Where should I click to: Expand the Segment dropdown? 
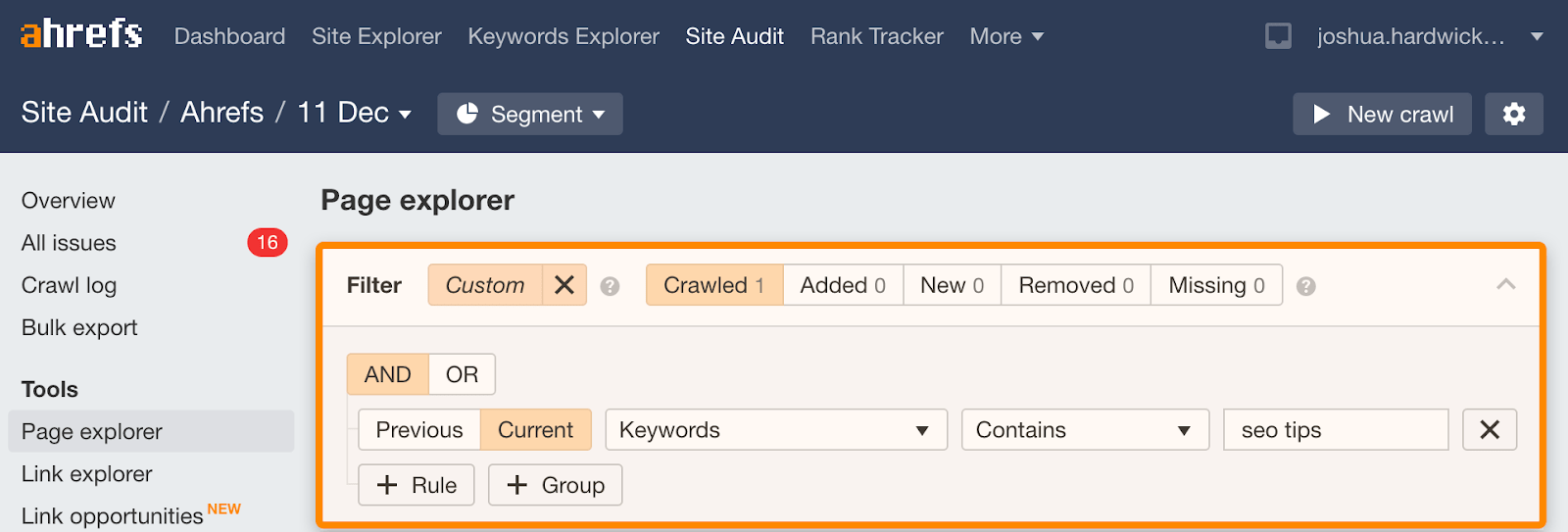(530, 114)
